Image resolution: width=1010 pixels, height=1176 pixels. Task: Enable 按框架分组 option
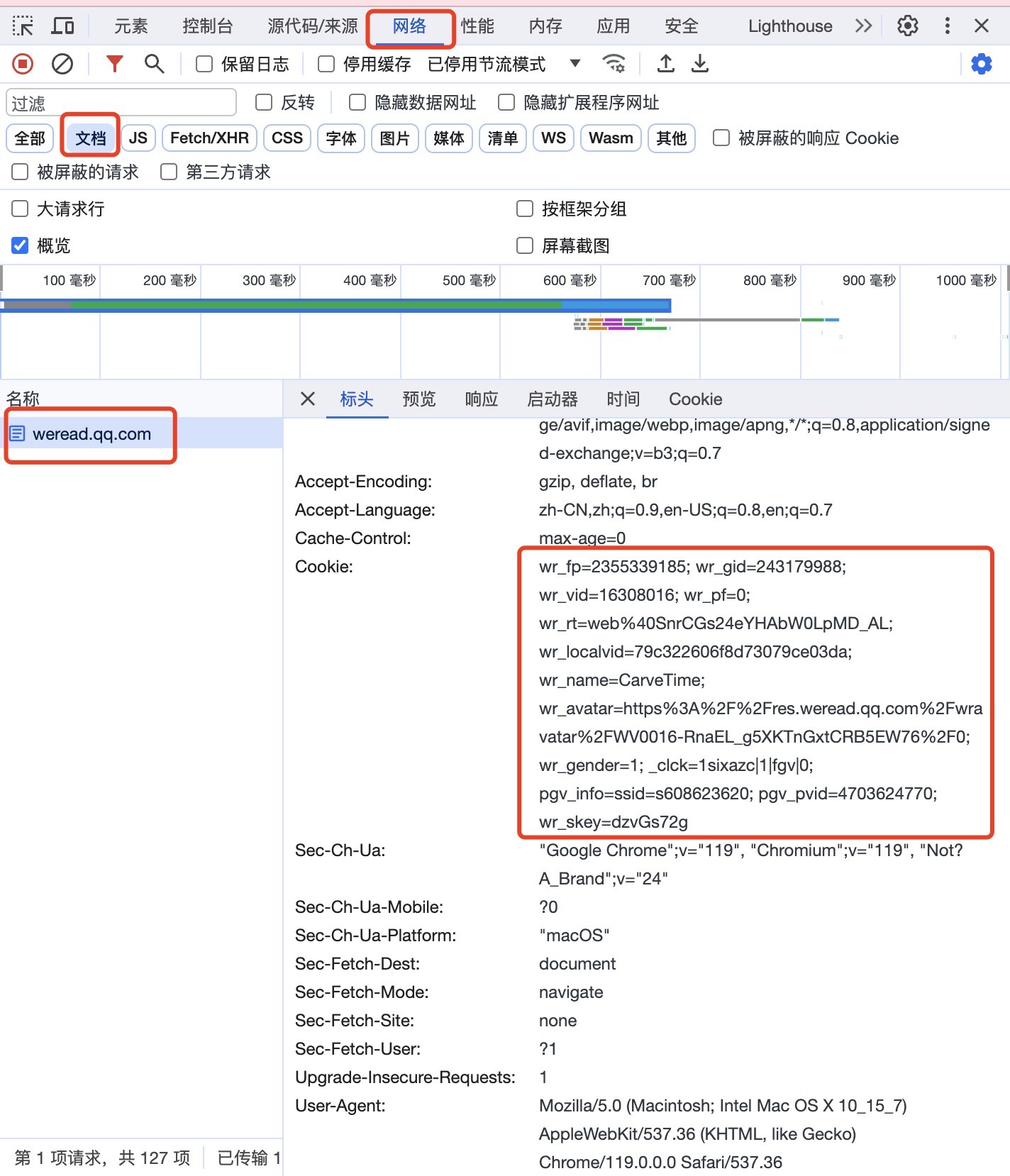click(x=525, y=209)
